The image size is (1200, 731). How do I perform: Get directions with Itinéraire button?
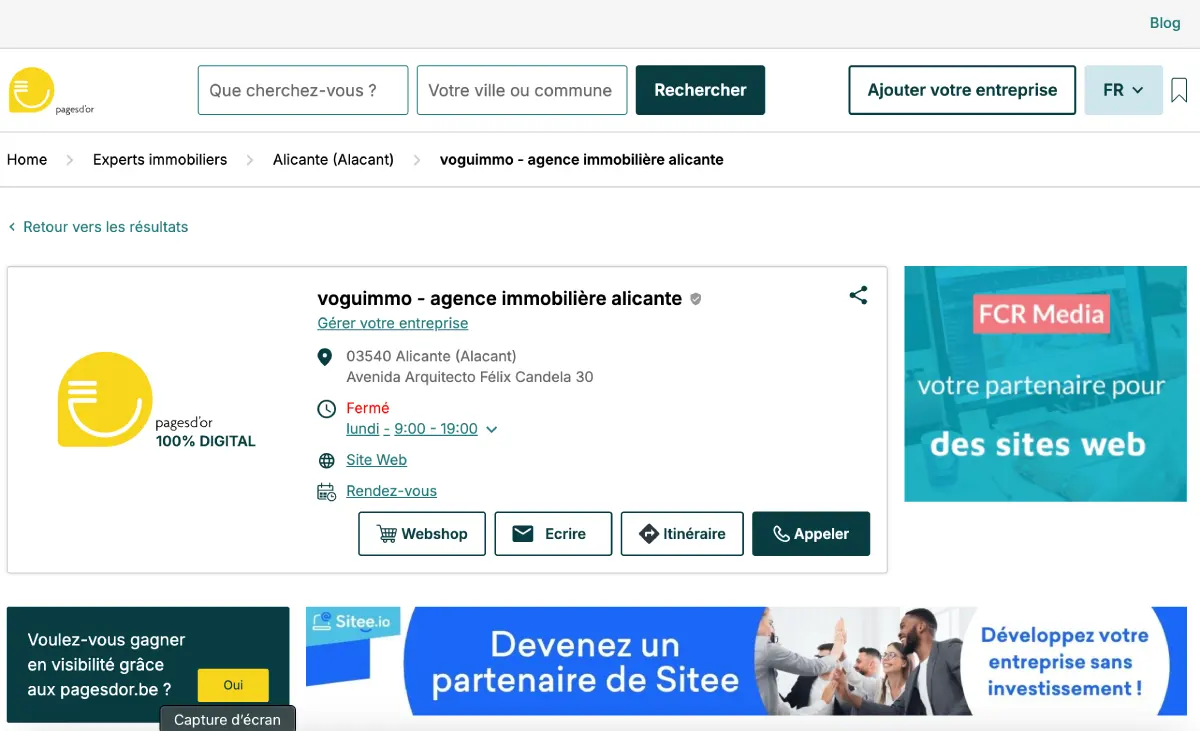(682, 534)
